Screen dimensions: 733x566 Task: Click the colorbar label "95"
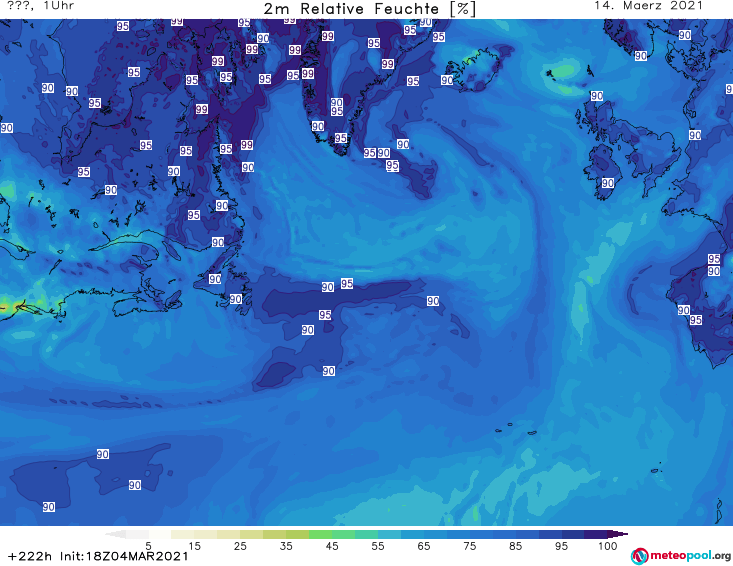(x=561, y=546)
